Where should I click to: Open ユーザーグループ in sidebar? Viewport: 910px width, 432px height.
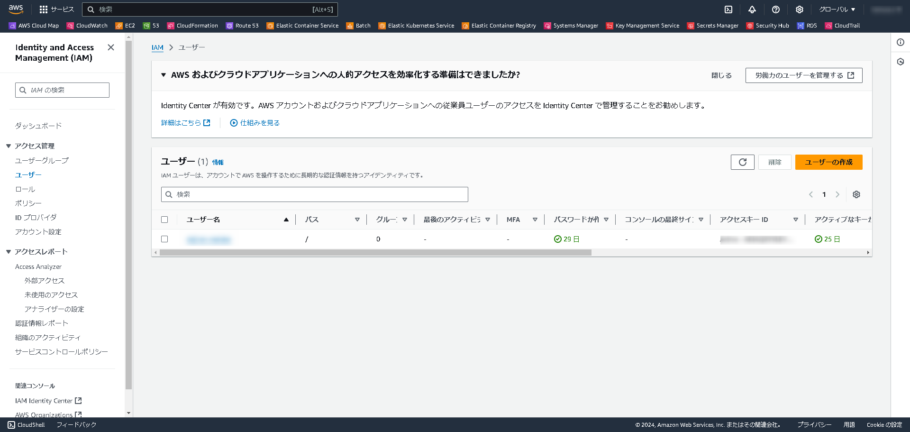[x=42, y=160]
